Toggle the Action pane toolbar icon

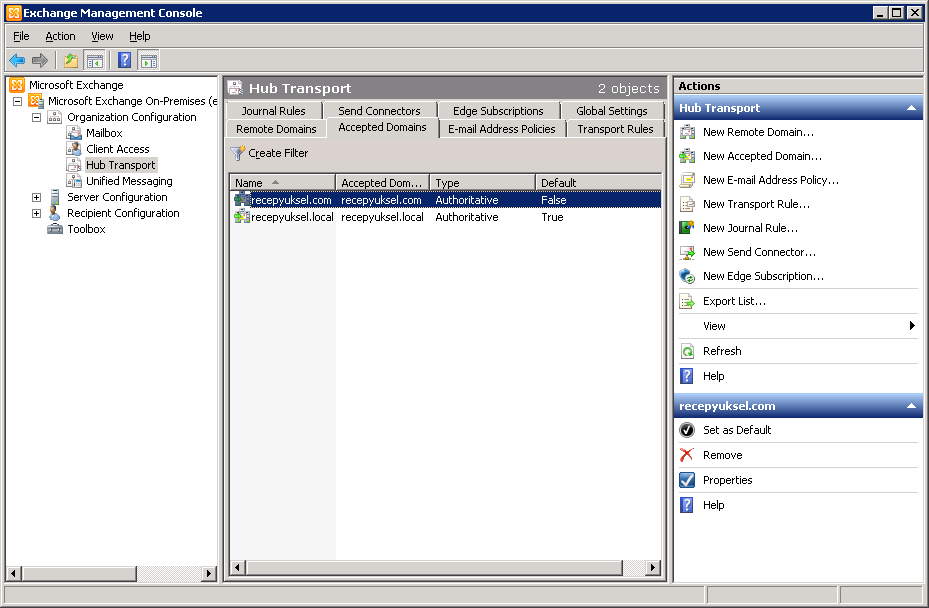149,60
